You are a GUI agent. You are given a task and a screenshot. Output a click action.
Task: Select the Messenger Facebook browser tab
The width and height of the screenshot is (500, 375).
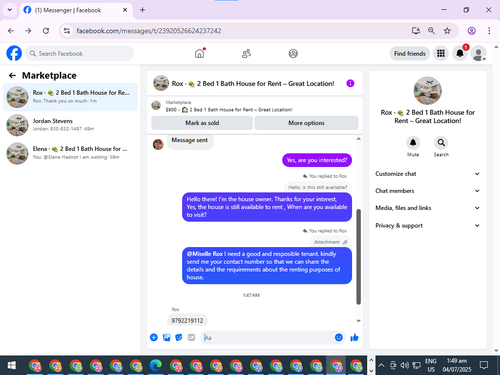[x=76, y=10]
